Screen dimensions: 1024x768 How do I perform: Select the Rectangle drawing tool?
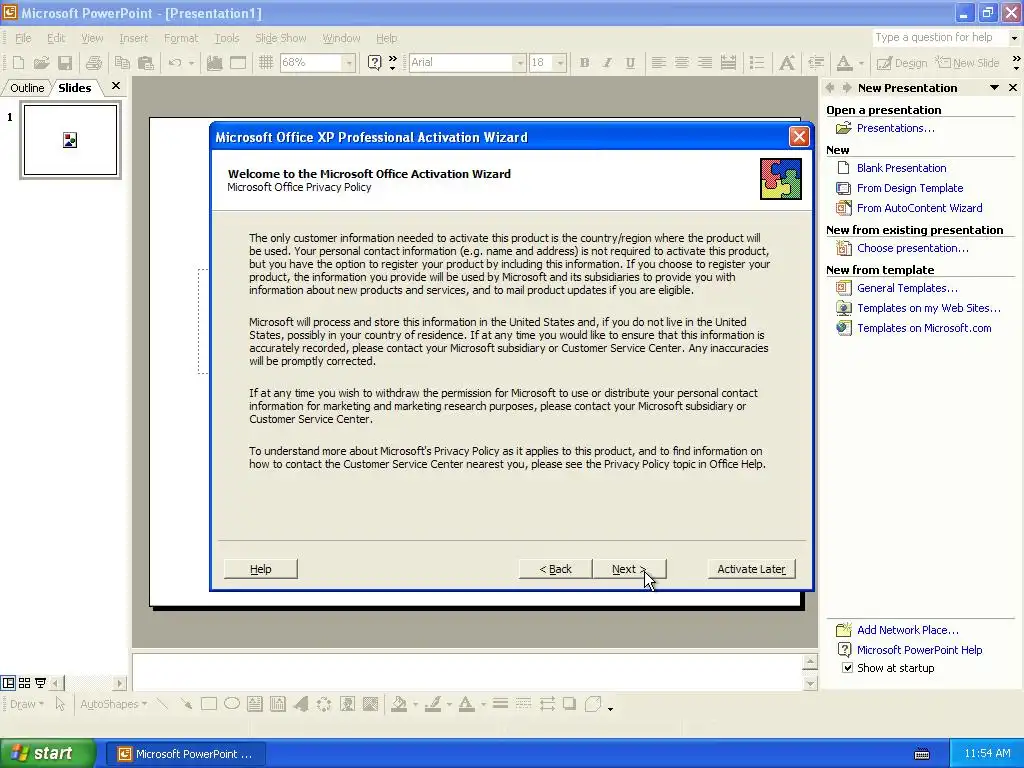(209, 704)
